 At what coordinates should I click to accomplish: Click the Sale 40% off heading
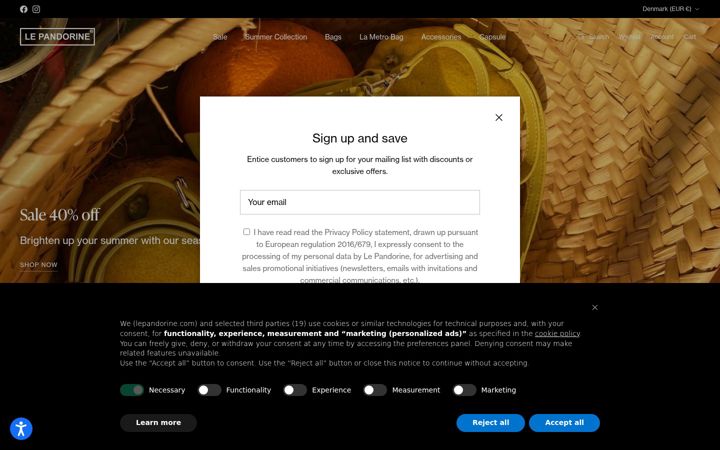point(60,214)
